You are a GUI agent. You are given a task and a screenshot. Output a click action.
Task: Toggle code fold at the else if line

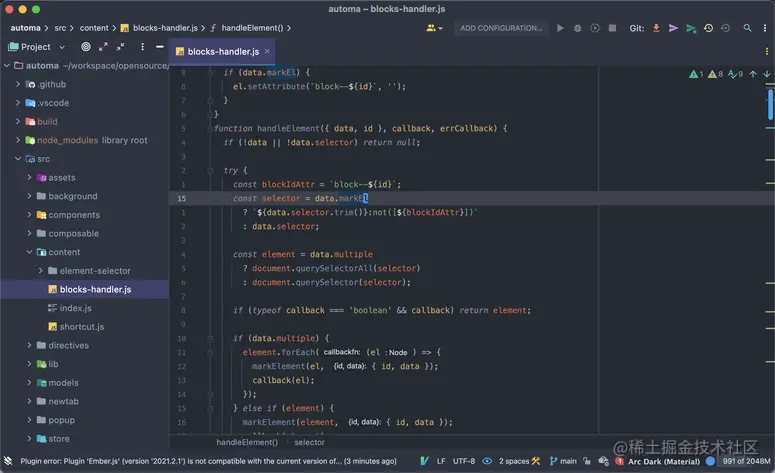[210, 408]
